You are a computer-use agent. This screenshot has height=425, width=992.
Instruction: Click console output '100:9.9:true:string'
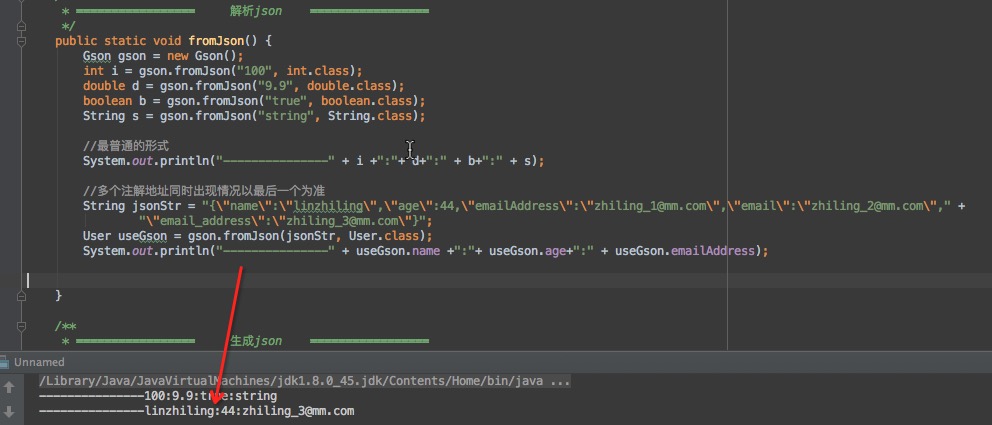pos(158,397)
